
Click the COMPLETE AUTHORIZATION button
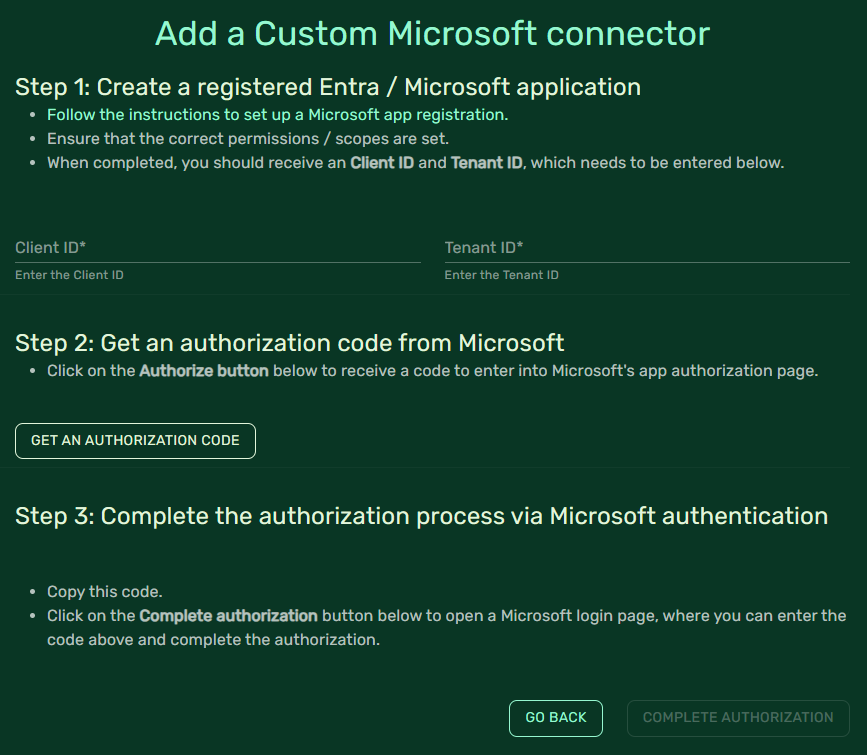(738, 718)
